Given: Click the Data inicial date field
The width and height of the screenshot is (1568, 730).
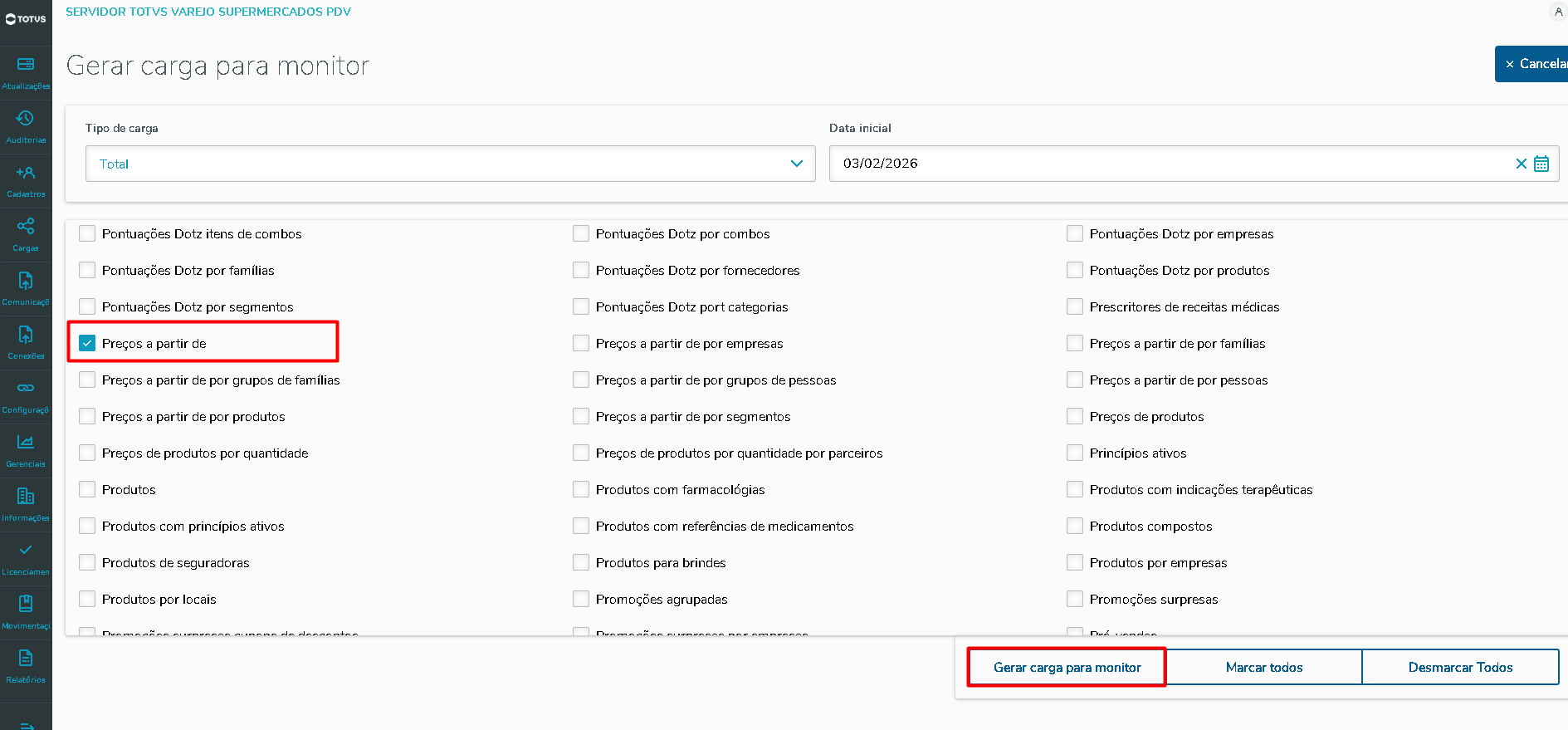Looking at the screenshot, I should 1162,164.
